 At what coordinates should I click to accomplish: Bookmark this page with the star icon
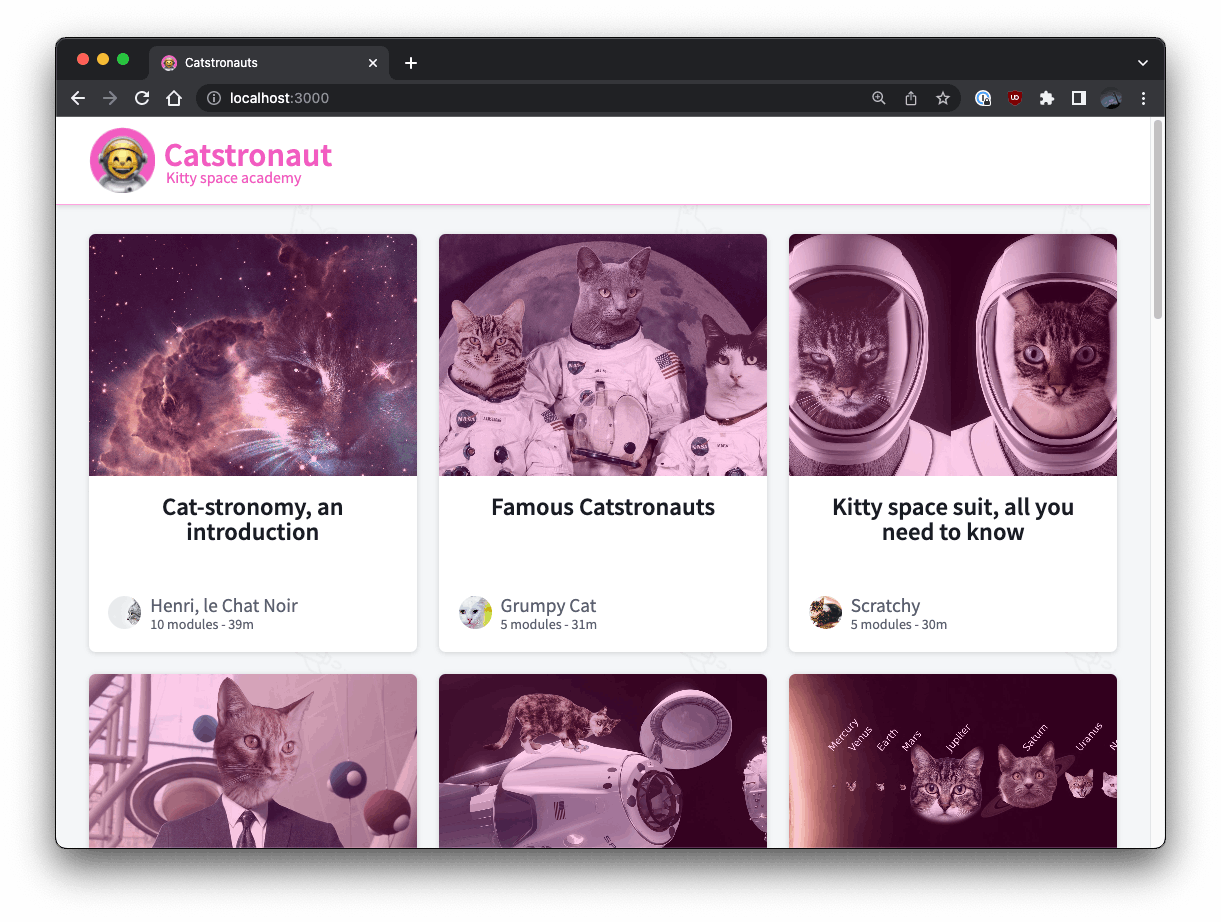pos(943,98)
